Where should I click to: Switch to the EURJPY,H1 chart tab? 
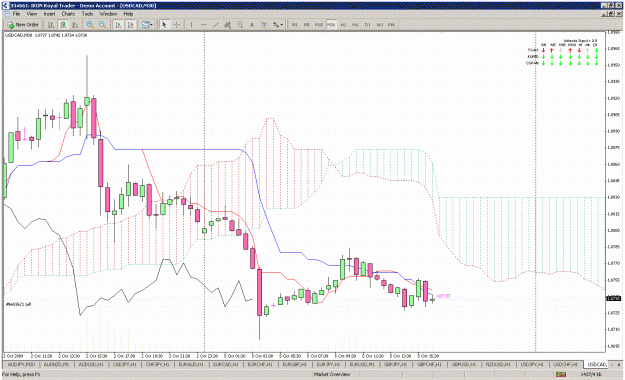click(328, 364)
